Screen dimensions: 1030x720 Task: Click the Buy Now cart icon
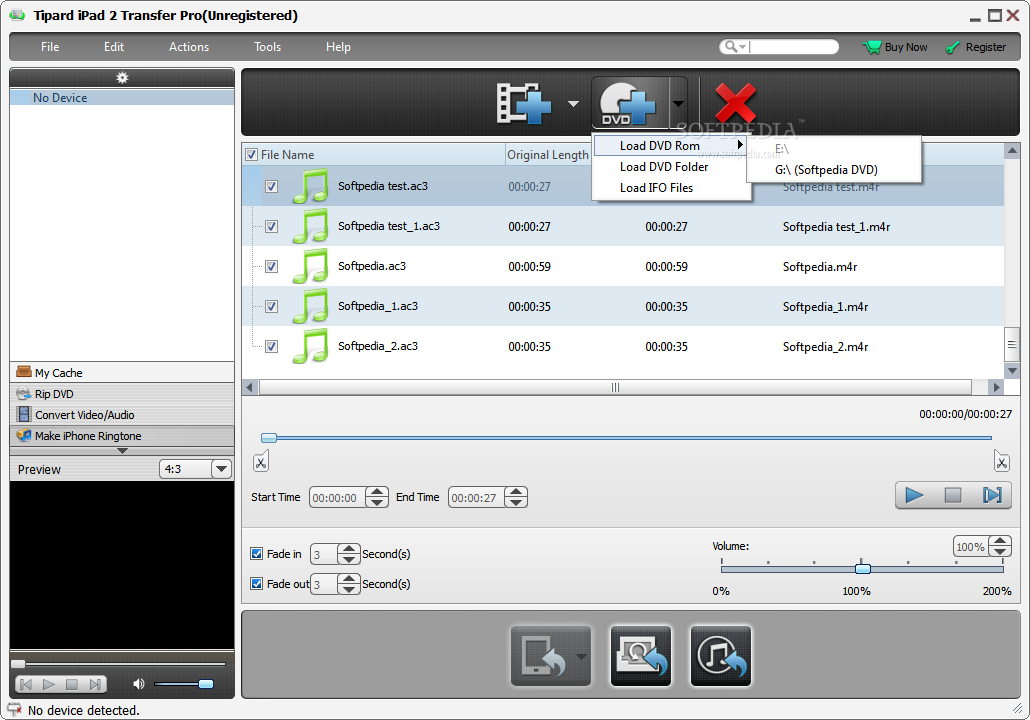(x=872, y=47)
